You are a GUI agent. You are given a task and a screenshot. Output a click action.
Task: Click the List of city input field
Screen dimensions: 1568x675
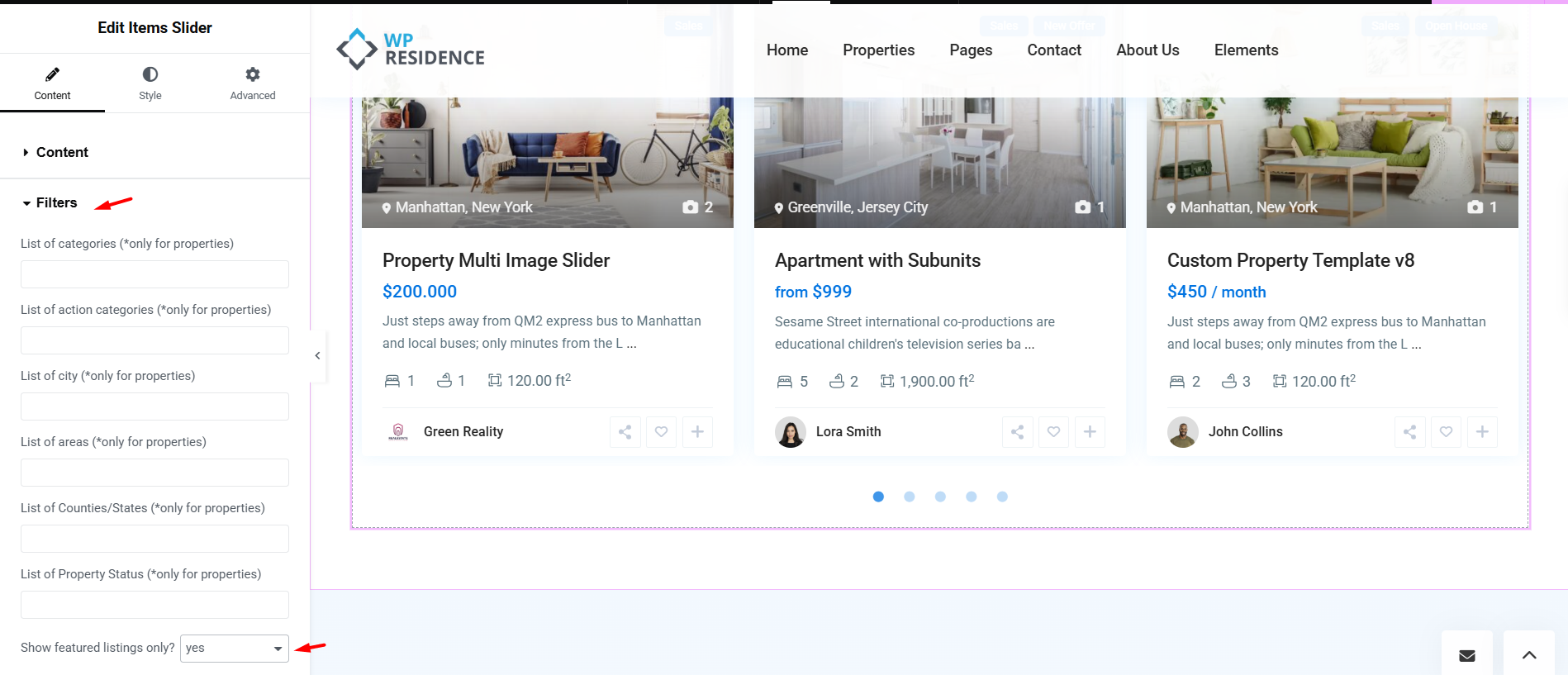154,406
